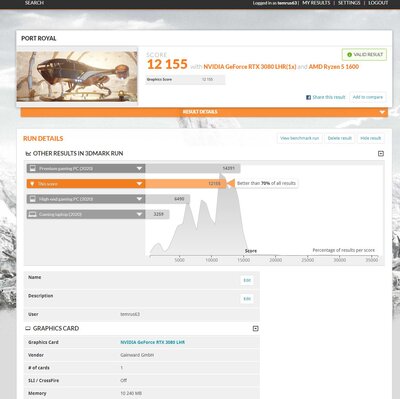Click Edit button in Name row
Viewport: 400px width, 399px height.
[x=247, y=280]
